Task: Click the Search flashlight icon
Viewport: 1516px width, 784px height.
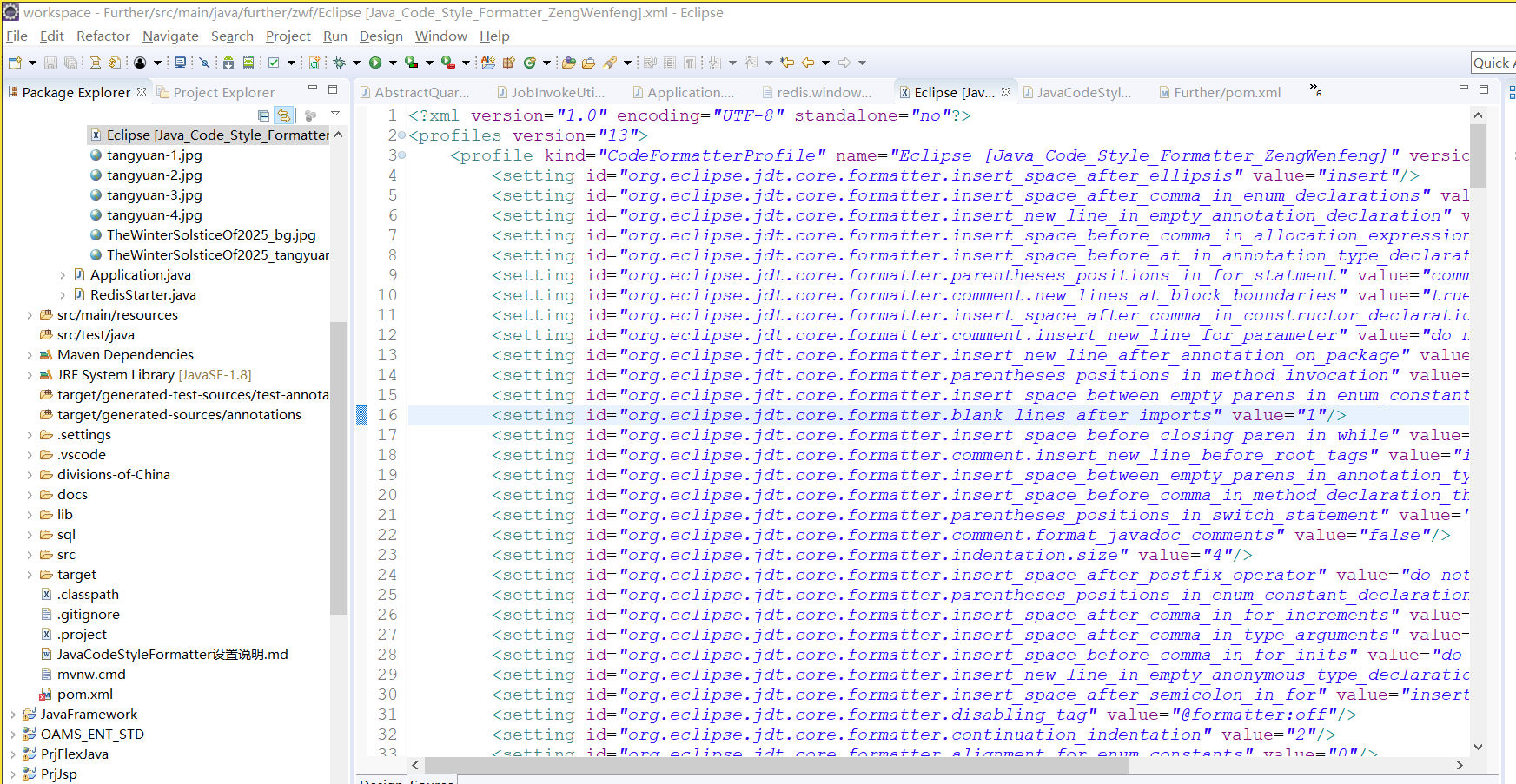Action: point(610,63)
